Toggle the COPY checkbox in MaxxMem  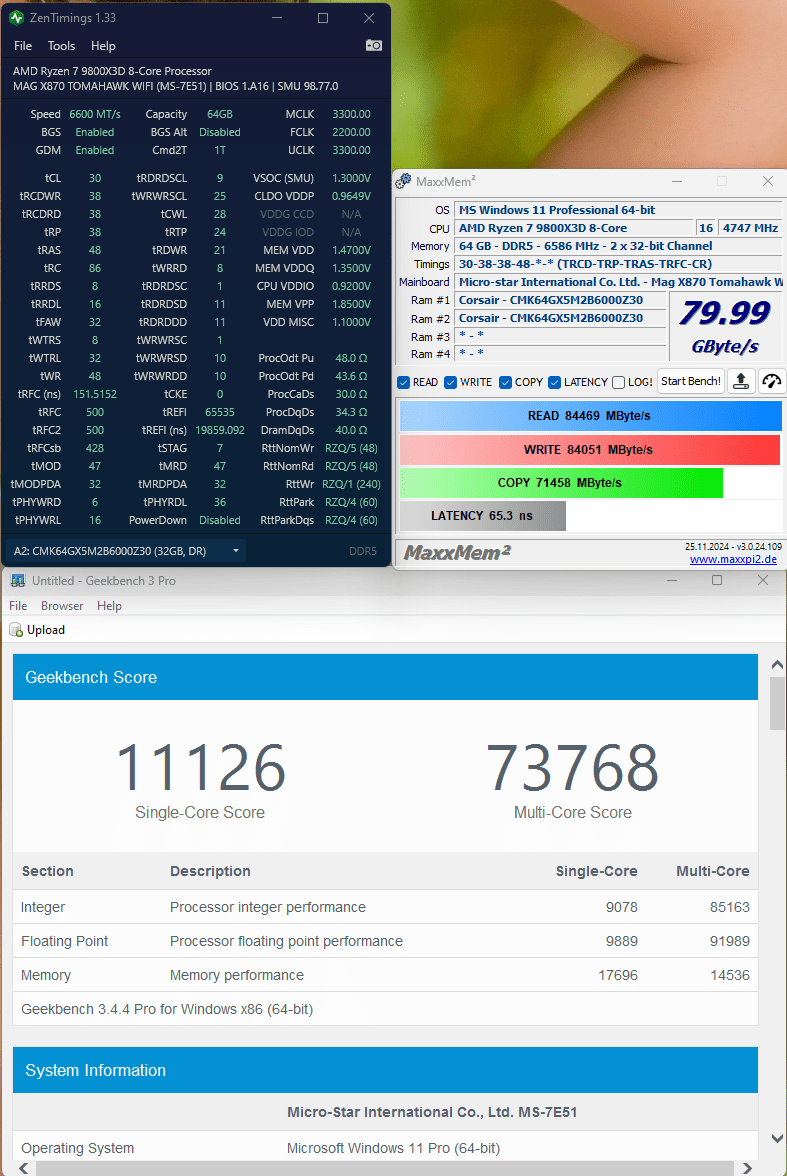coord(506,382)
